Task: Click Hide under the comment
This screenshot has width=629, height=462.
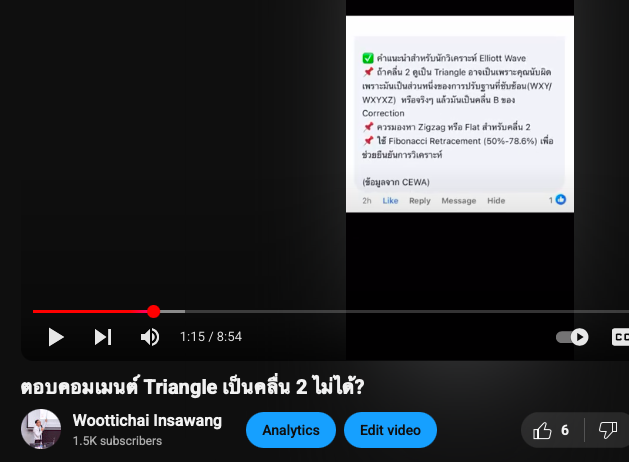Action: click(496, 201)
